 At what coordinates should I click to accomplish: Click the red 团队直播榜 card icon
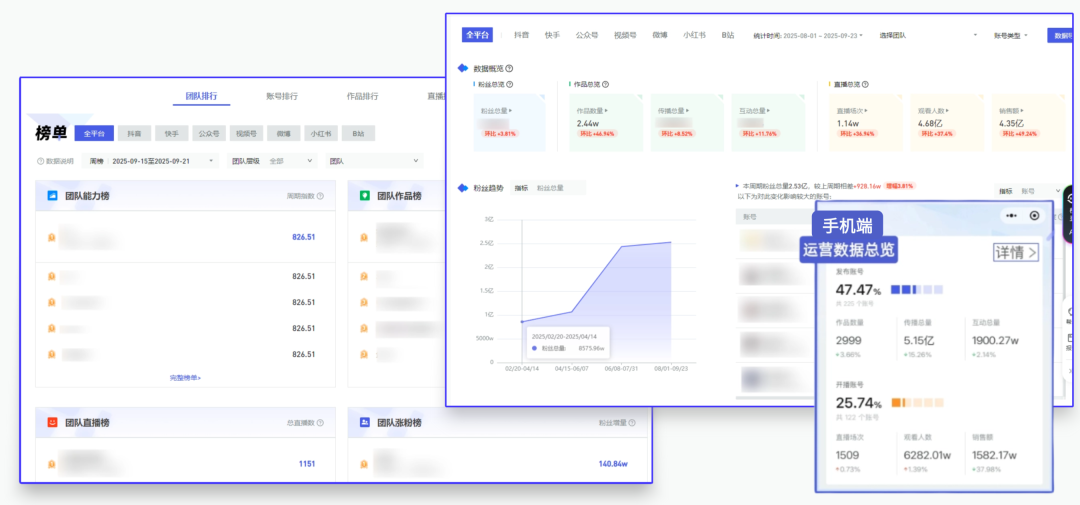52,422
